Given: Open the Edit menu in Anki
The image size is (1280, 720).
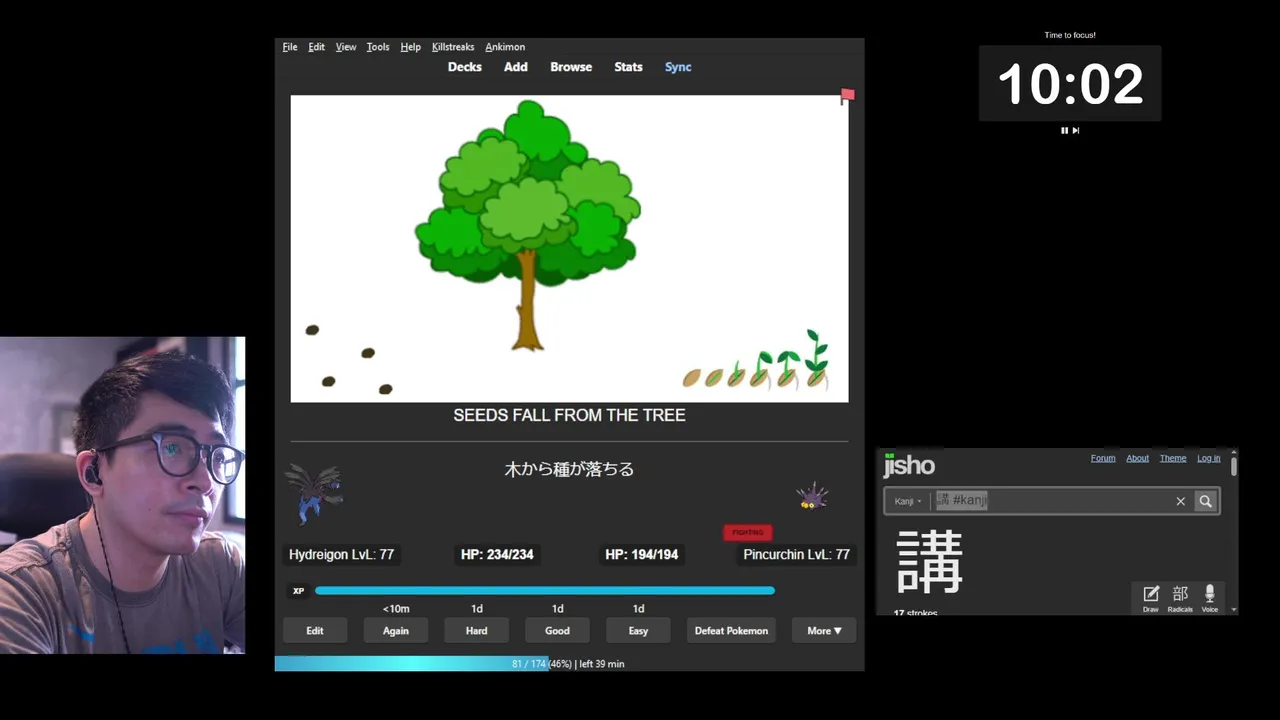Looking at the screenshot, I should [316, 47].
